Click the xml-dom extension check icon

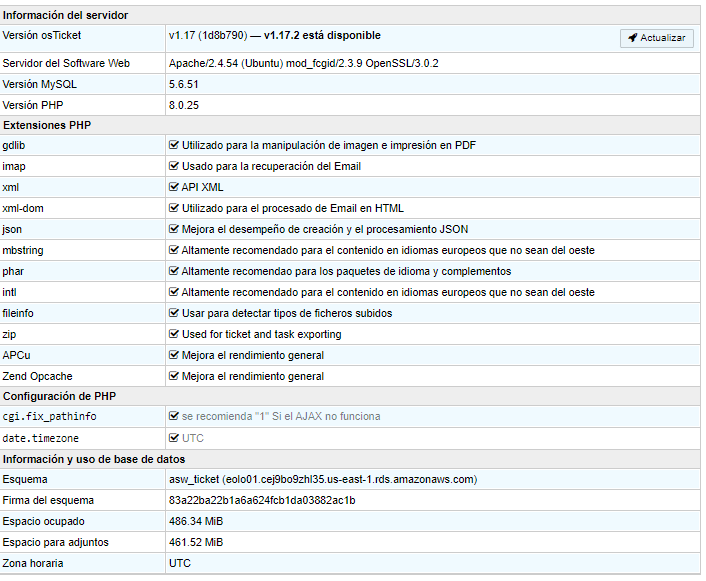click(x=174, y=208)
